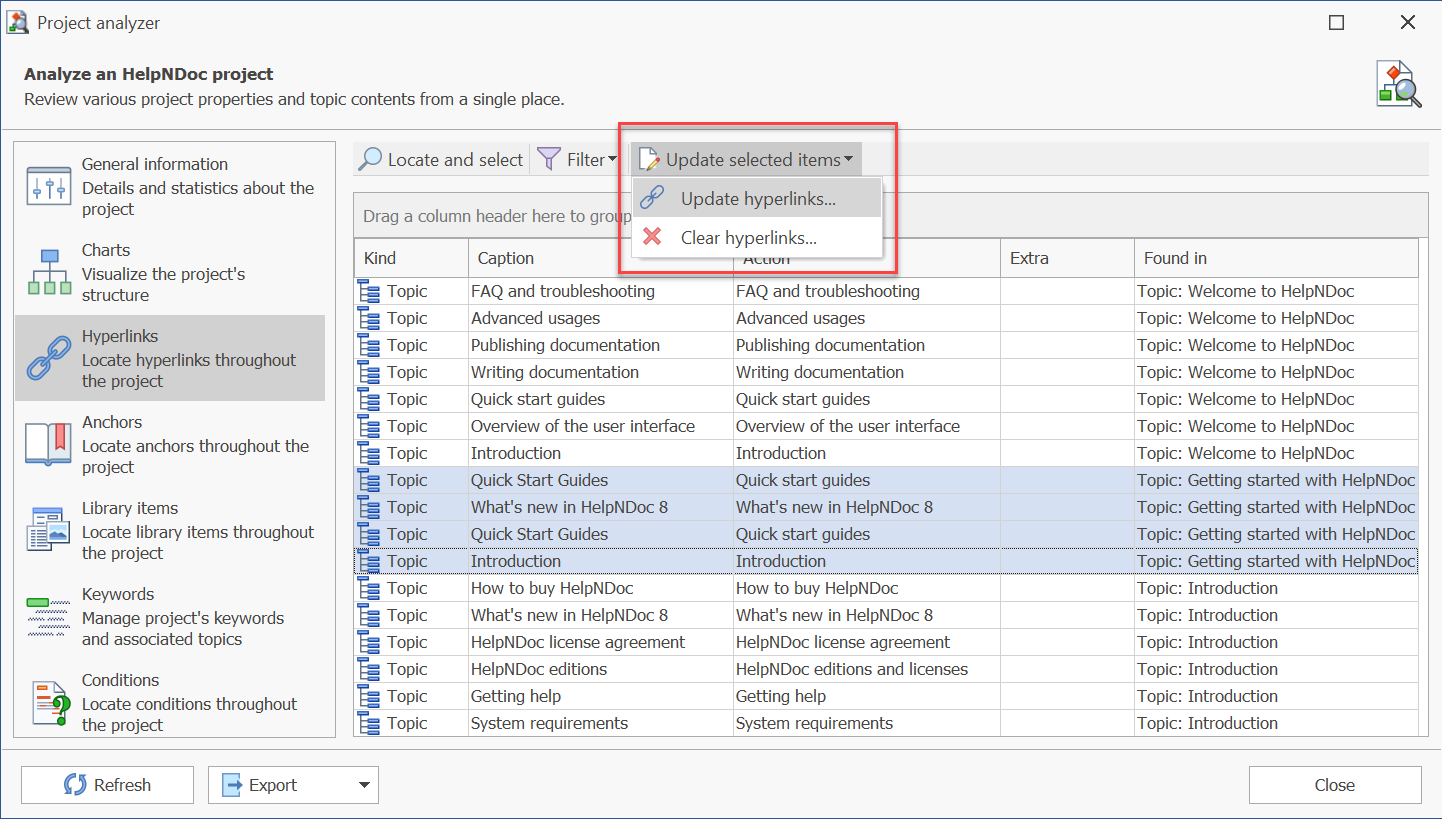Open the Anchors book icon
The image size is (1442, 819).
click(48, 445)
